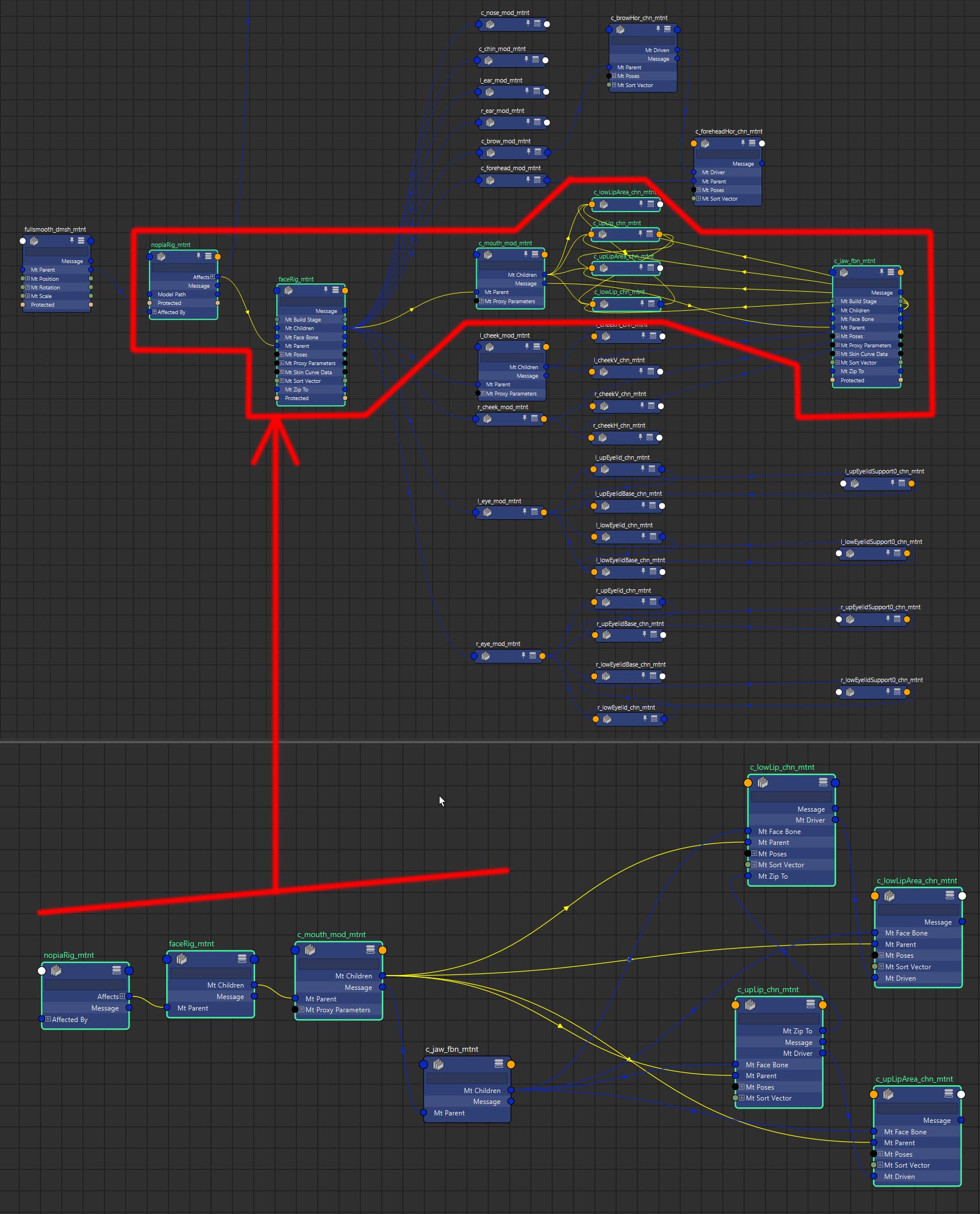Viewport: 980px width, 1214px height.
Task: Click the fullsmooth_dmsh_mtnt attribute filter field
Action: click(57, 252)
